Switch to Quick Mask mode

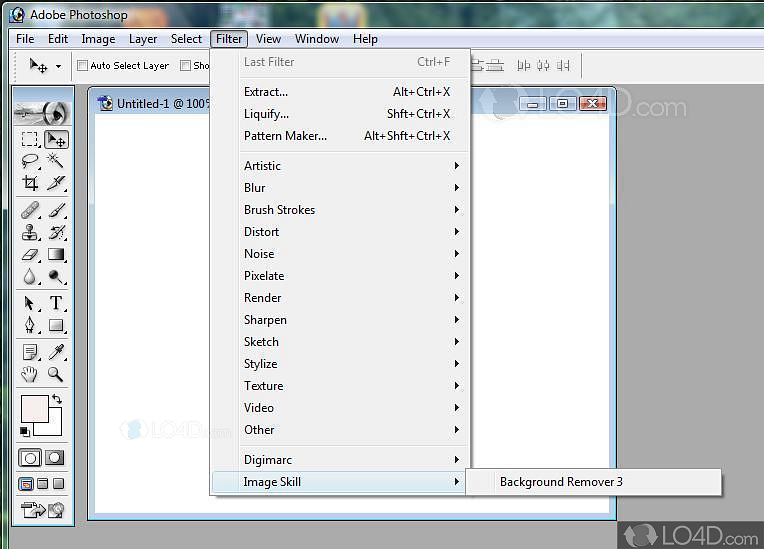[x=55, y=458]
